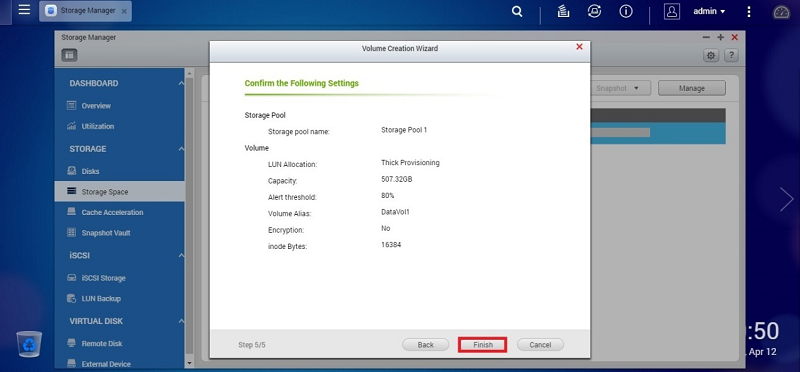
Task: Collapse the STORAGE section
Action: [181, 149]
